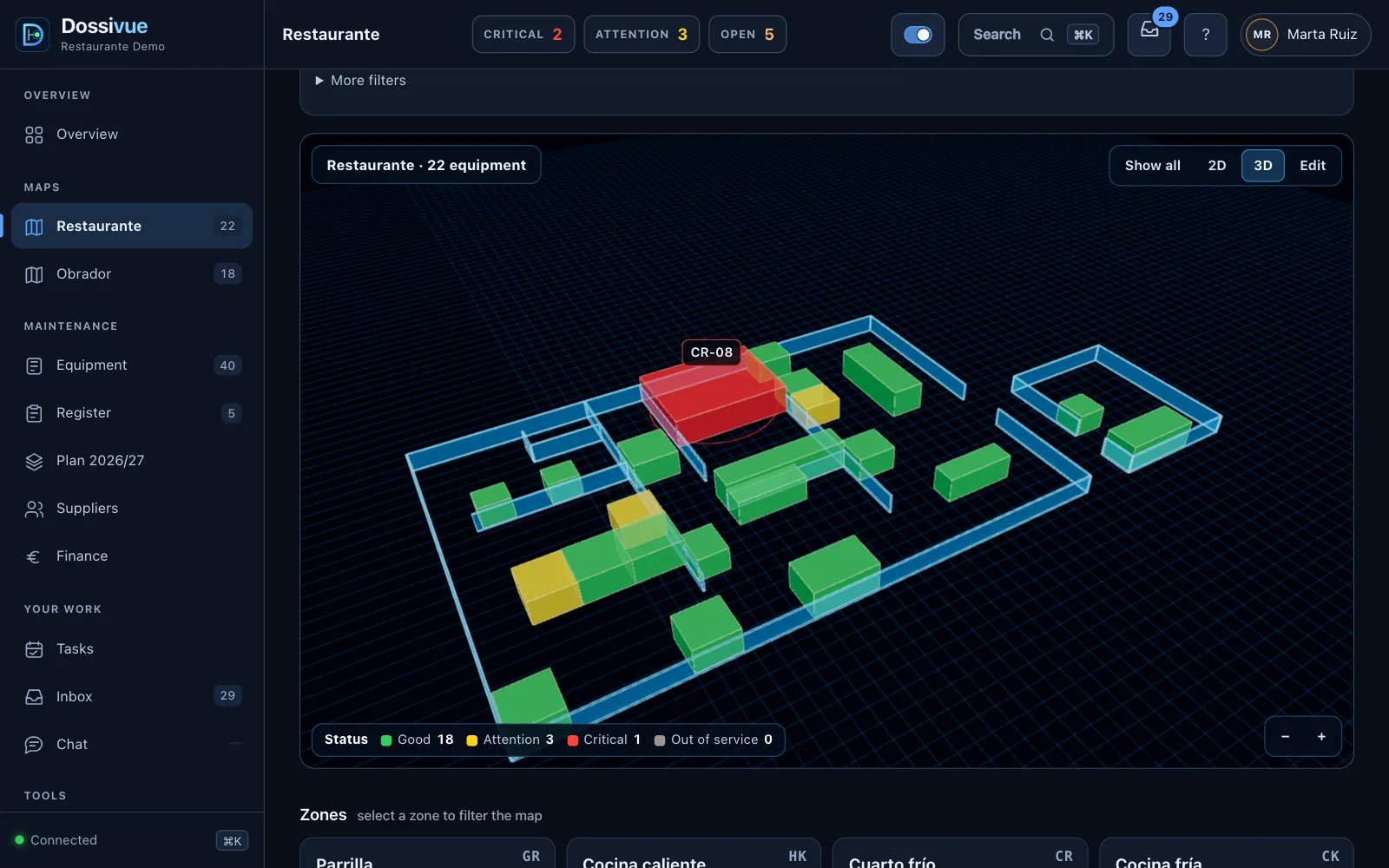The image size is (1389, 868).
Task: Toggle the blue switch in header
Action: 918,35
